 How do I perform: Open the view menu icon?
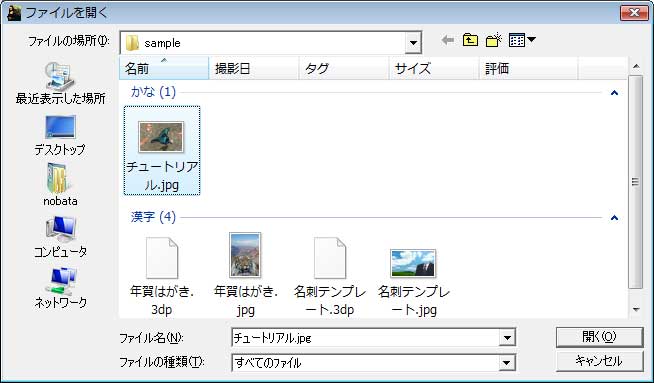point(522,40)
